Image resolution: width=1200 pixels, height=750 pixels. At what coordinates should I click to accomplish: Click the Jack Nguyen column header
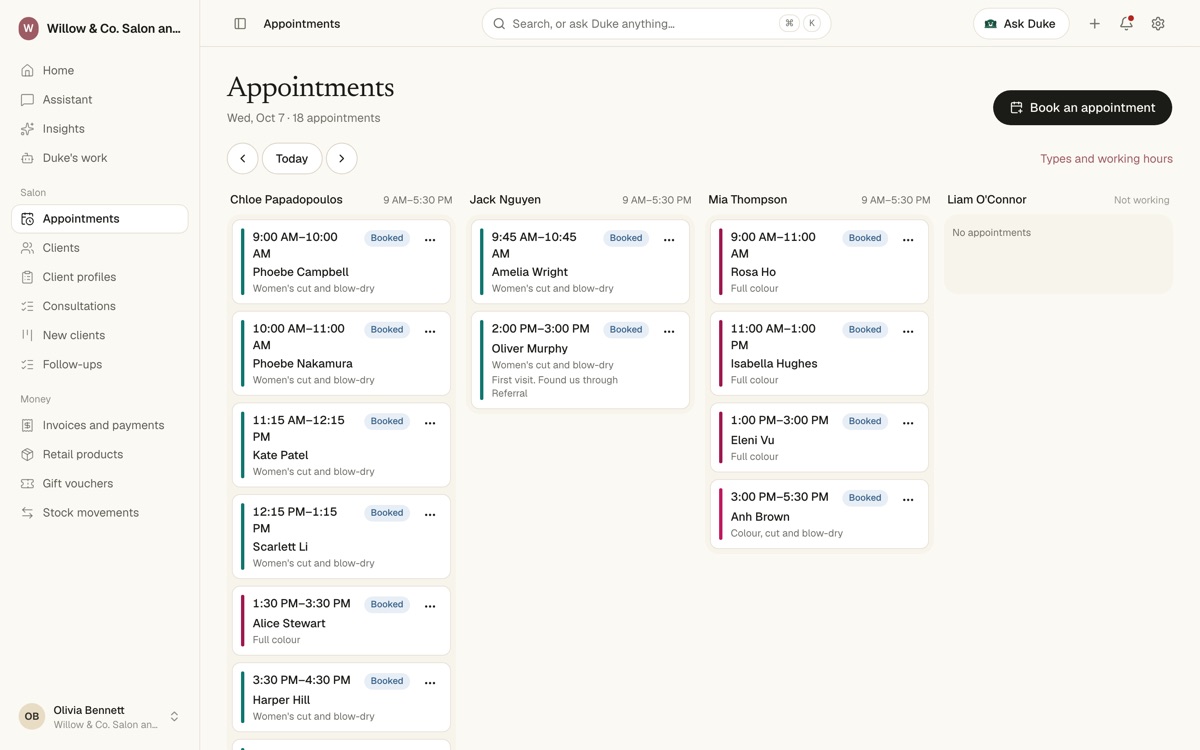[x=505, y=200]
